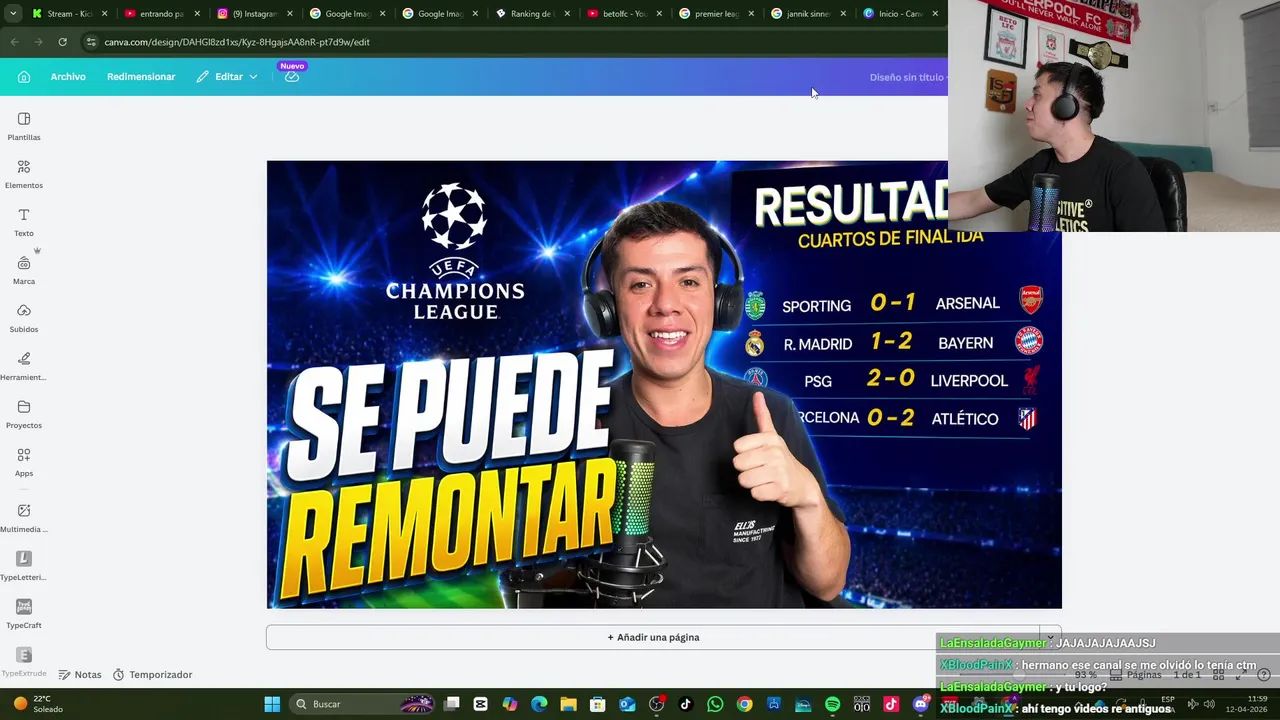The width and height of the screenshot is (1280, 720).
Task: Open the Redimensionar menu
Action: coord(141,77)
